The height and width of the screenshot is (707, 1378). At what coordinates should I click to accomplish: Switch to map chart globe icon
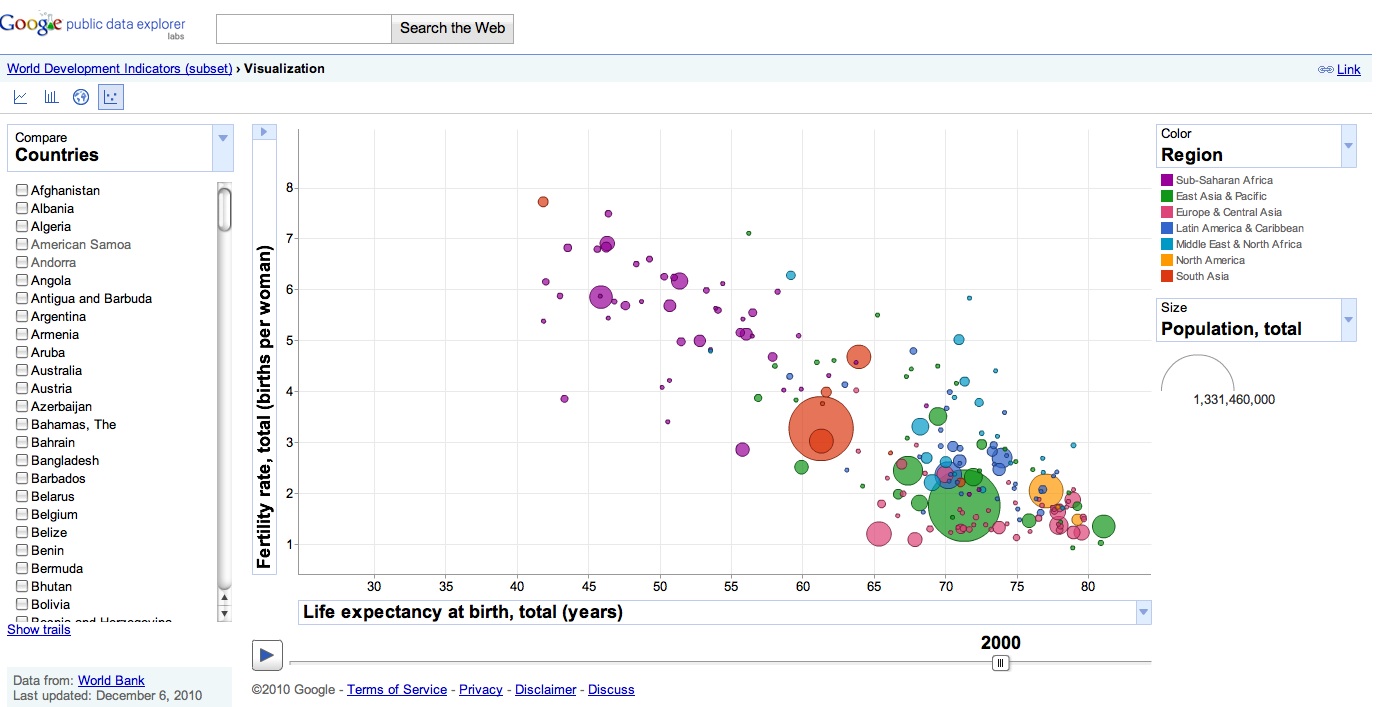pos(81,97)
